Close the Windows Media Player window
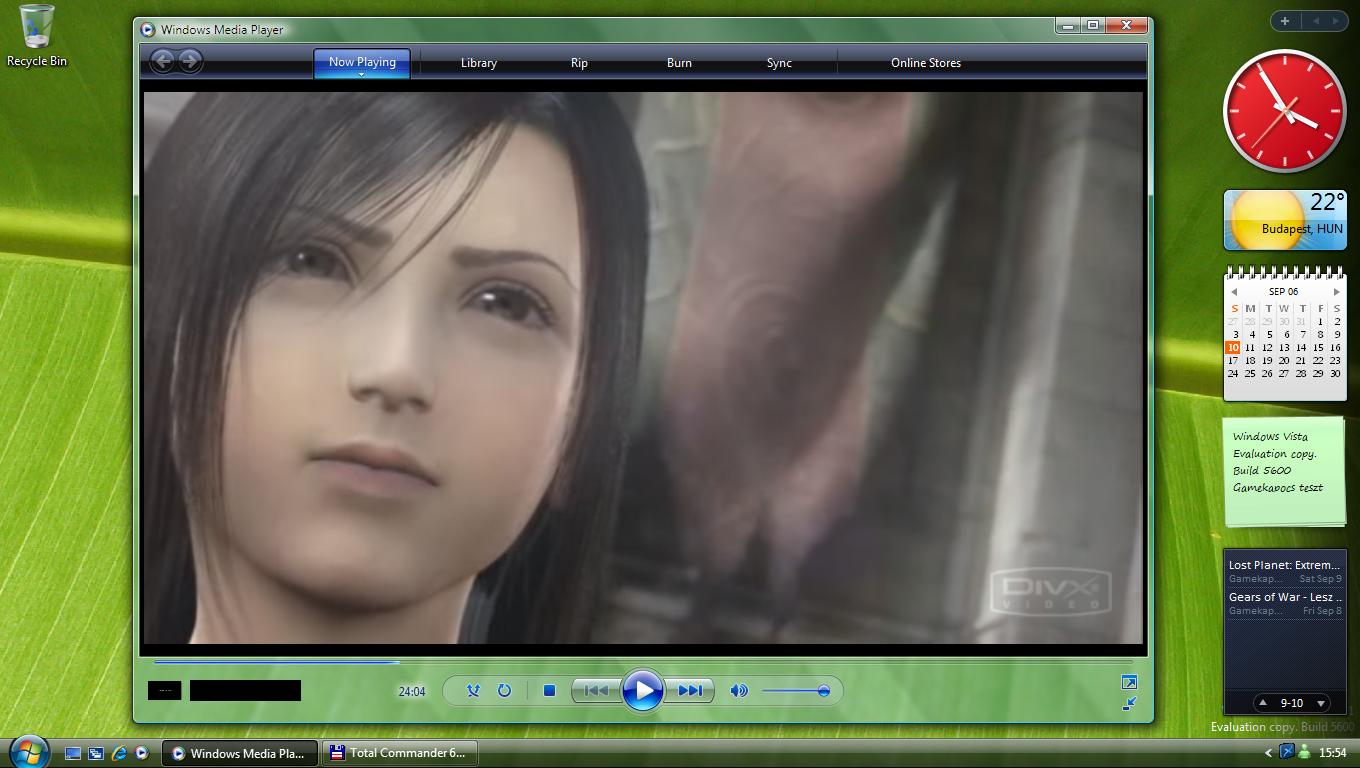Image resolution: width=1360 pixels, height=768 pixels. (1126, 25)
